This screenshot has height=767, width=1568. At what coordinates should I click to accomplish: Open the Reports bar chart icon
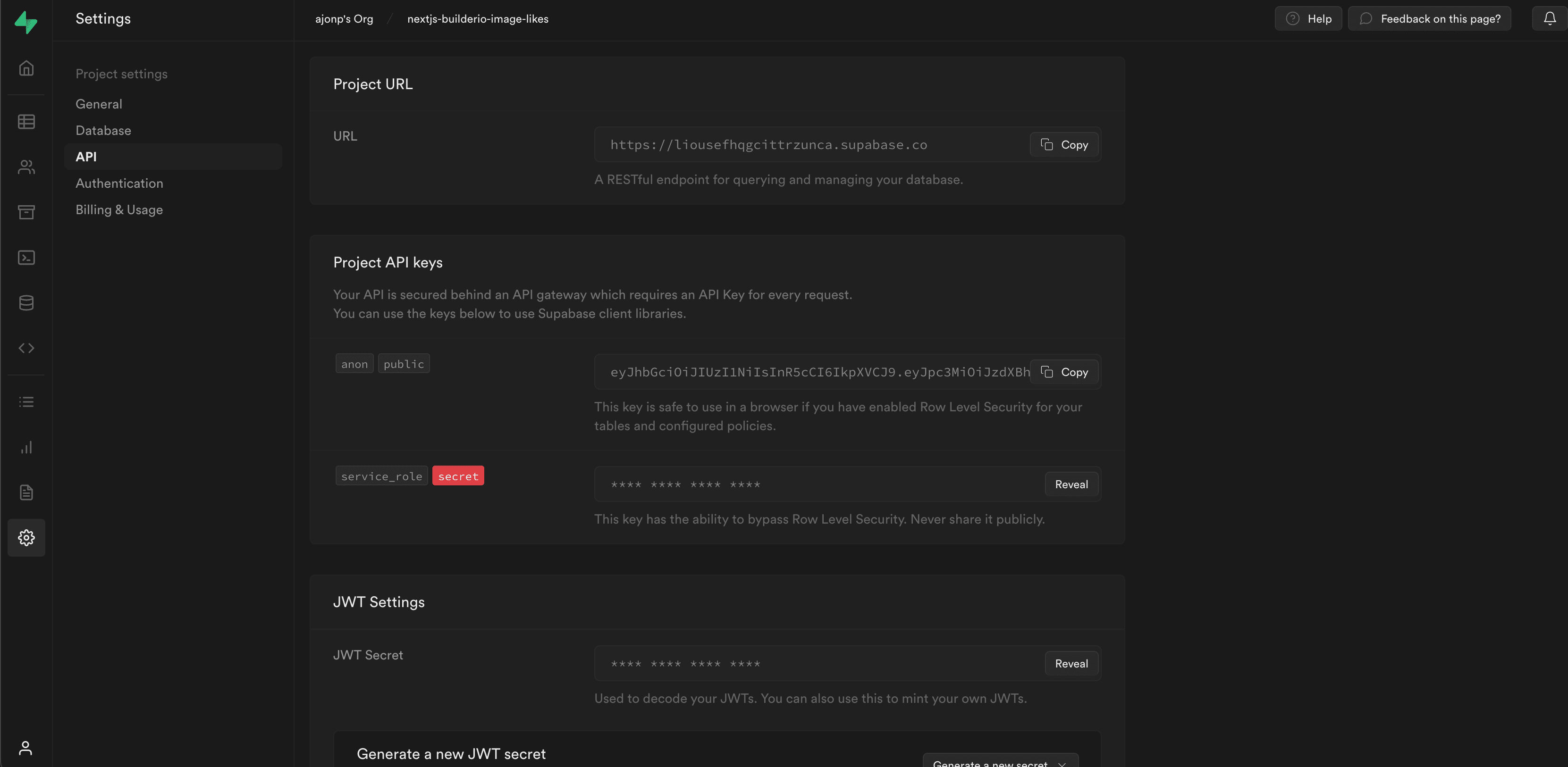26,447
